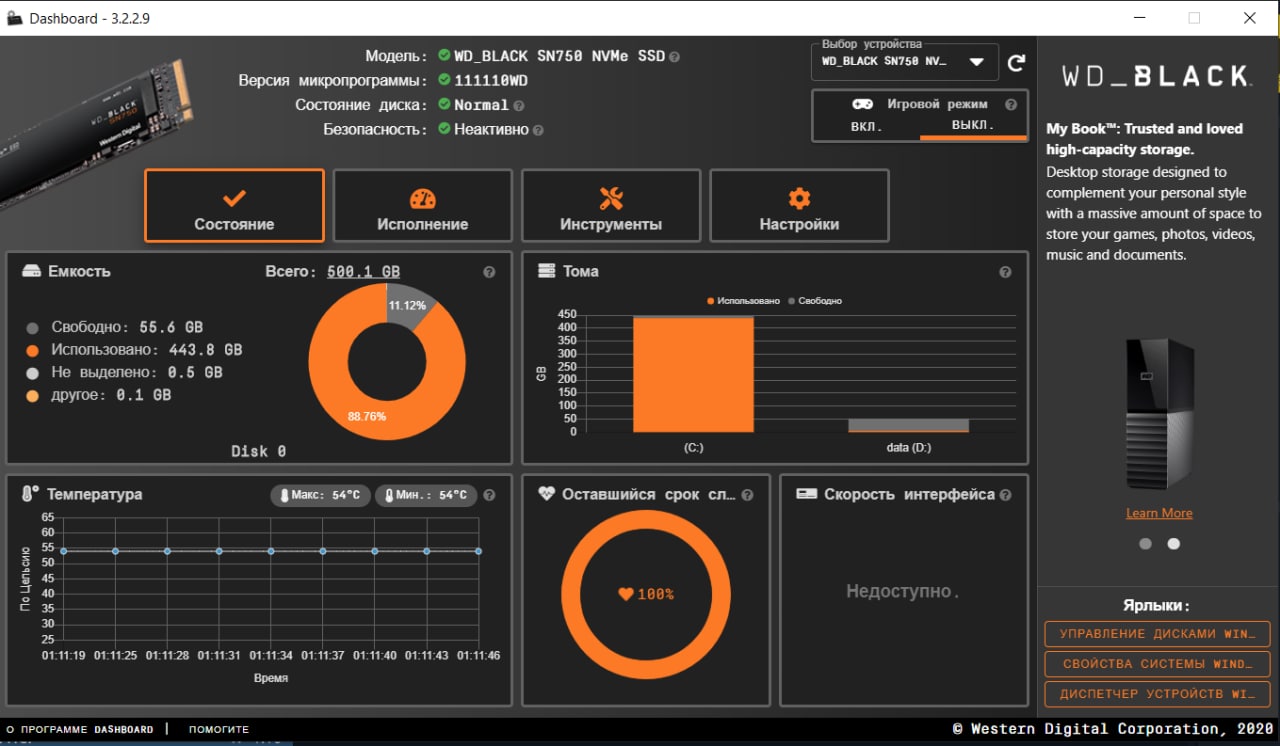Click help icon next to Неактивно security status
The image size is (1280, 746).
[x=538, y=130]
